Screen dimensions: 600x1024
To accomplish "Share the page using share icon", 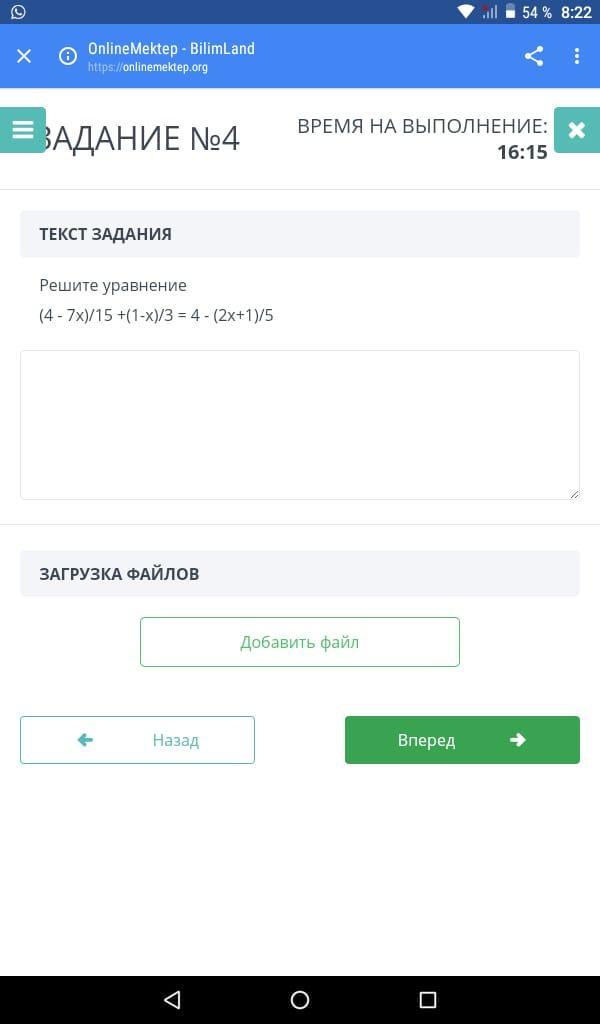I will click(x=534, y=56).
